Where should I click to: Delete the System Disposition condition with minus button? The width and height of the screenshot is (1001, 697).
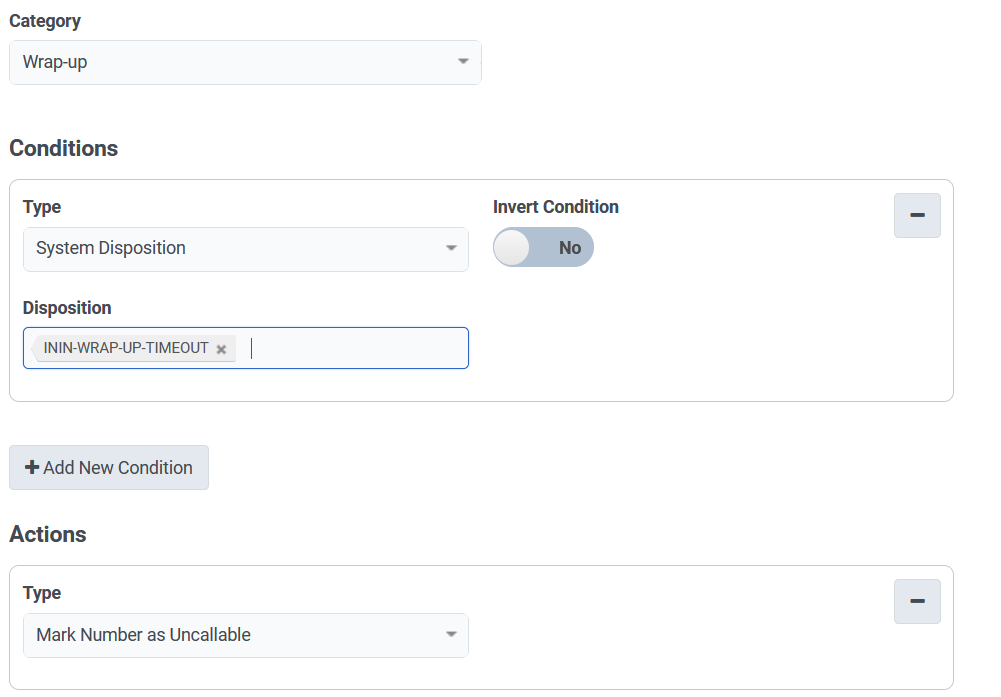tap(917, 215)
